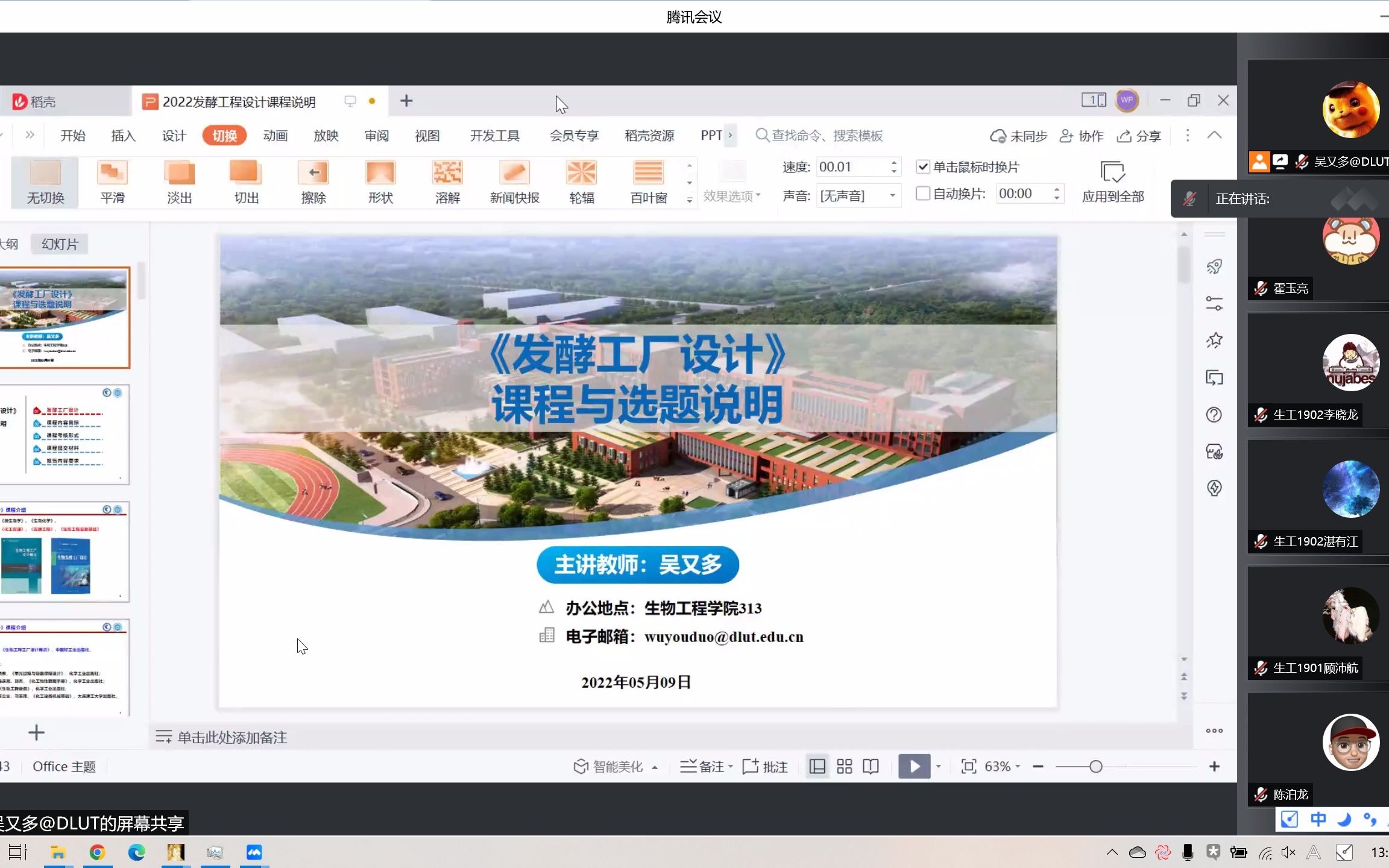1389x868 pixels.
Task: Click the 应用到全部 apply-to-all icon
Action: (1112, 172)
